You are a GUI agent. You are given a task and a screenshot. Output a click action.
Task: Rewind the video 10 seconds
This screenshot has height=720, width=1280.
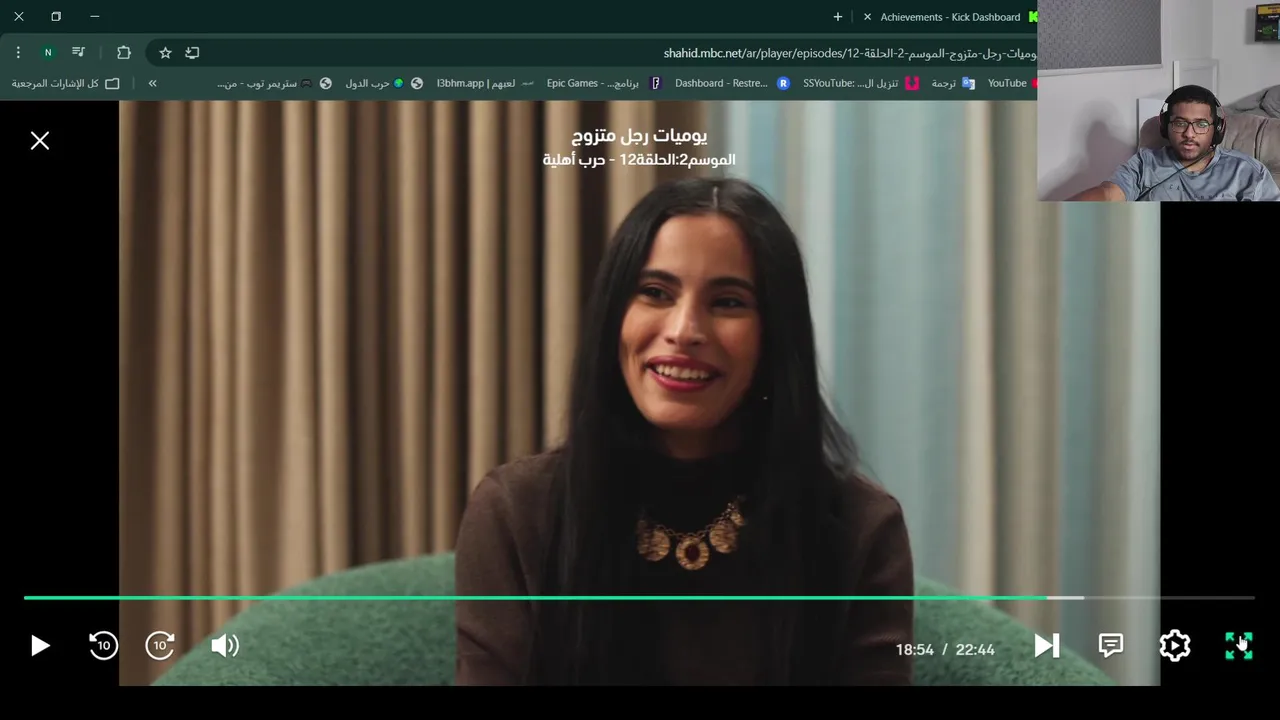[103, 646]
